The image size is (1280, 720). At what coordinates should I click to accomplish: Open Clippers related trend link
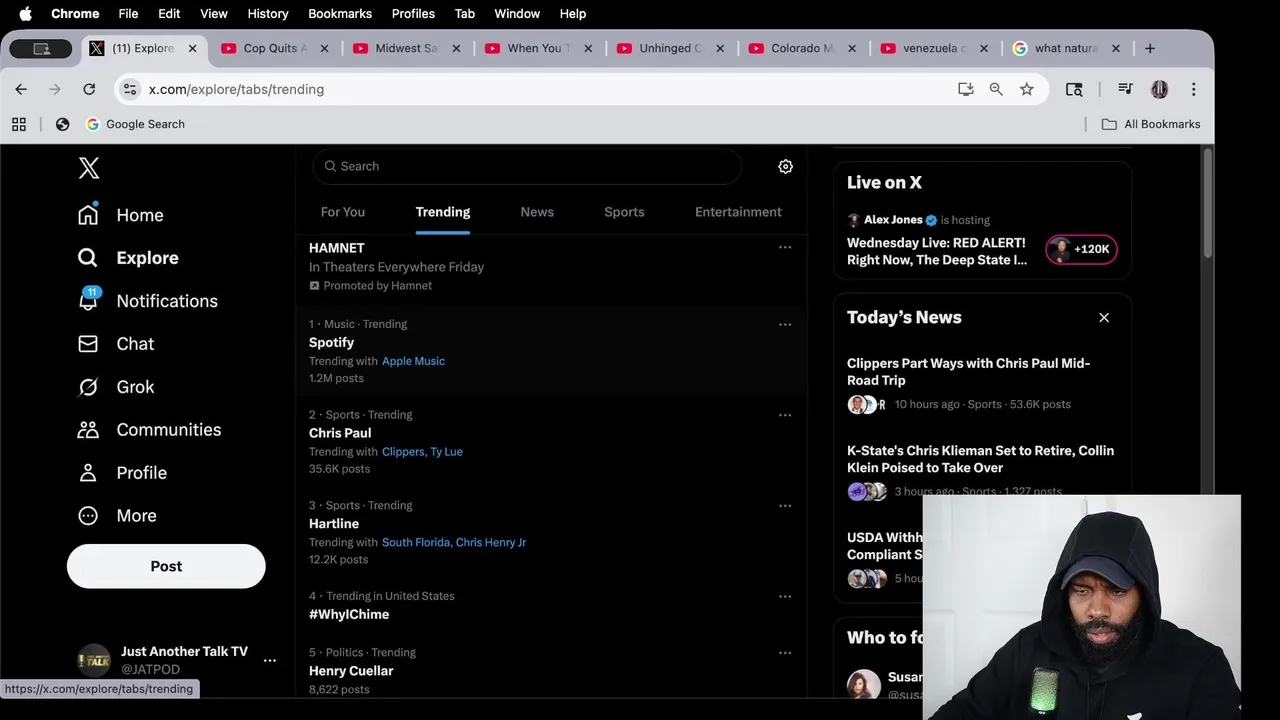coord(403,452)
